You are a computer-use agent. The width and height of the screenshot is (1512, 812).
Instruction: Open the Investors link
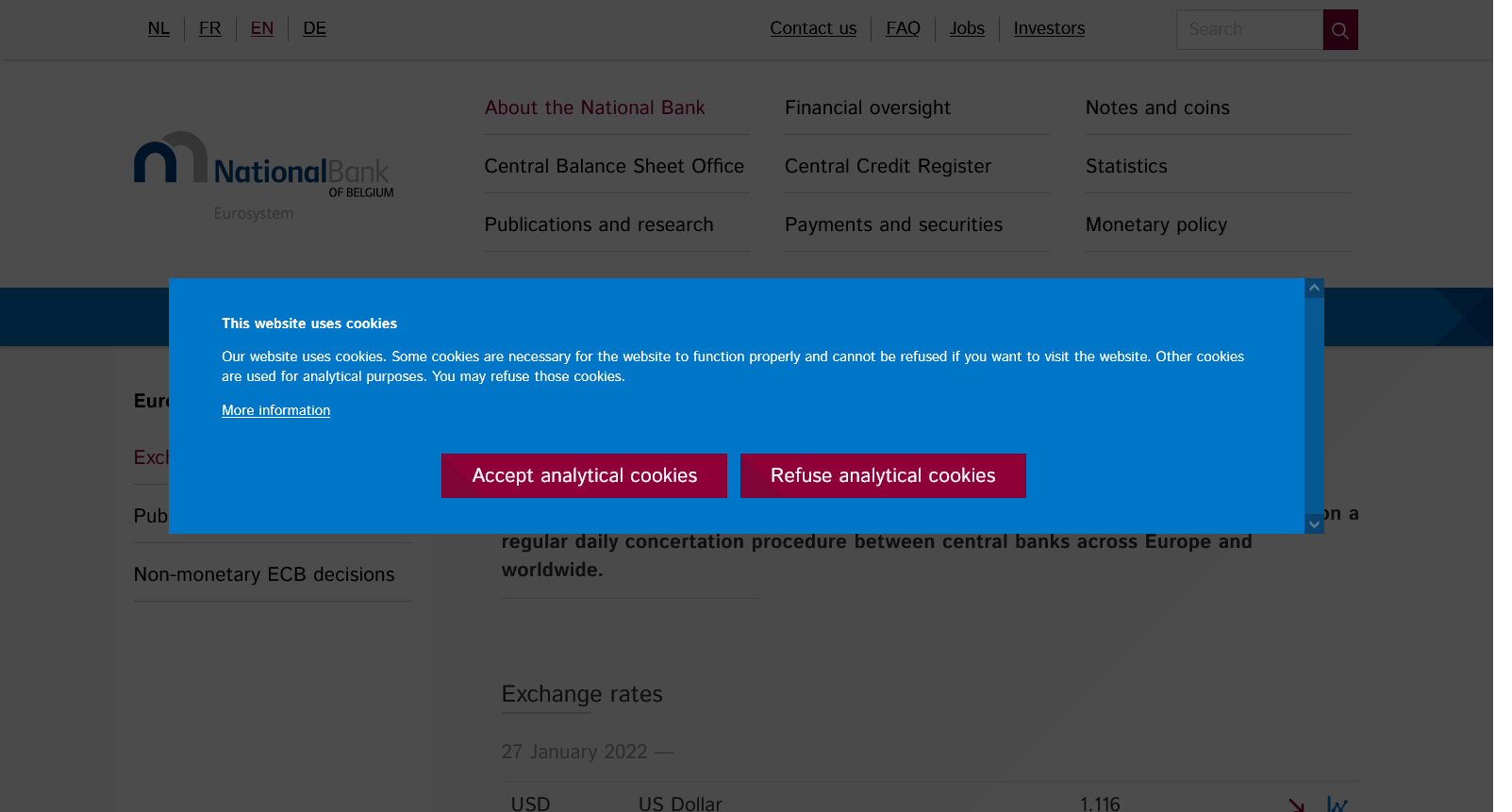click(x=1049, y=28)
